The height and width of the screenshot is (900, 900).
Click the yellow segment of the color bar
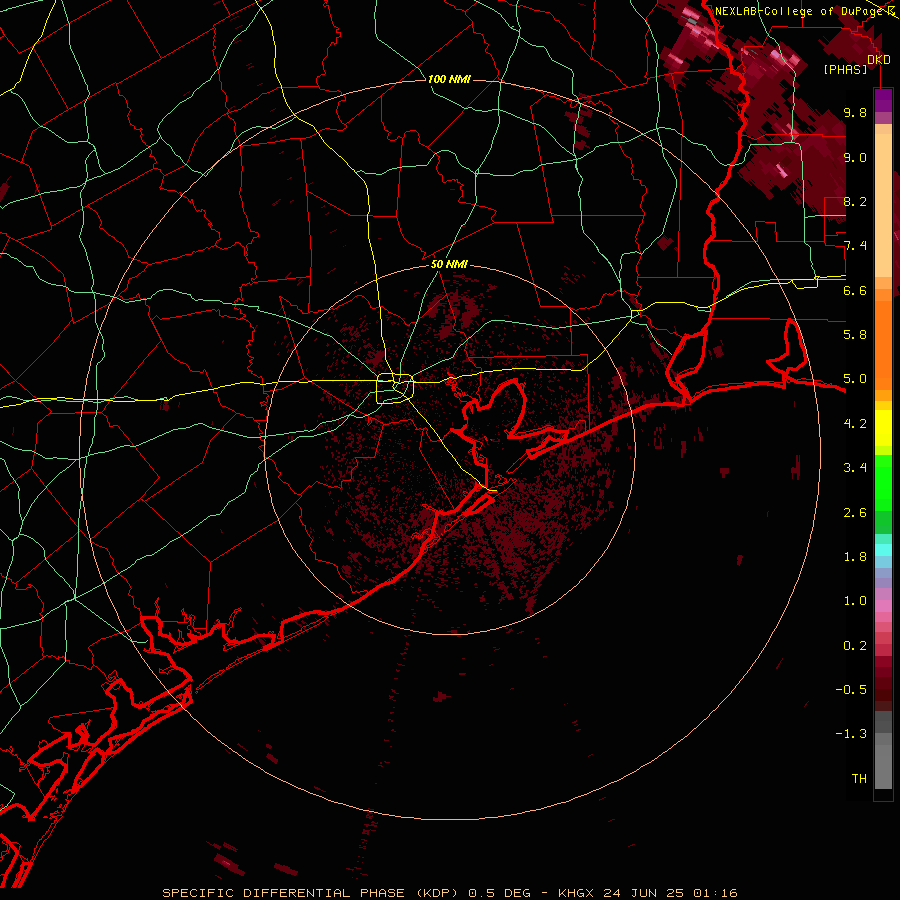click(x=883, y=428)
